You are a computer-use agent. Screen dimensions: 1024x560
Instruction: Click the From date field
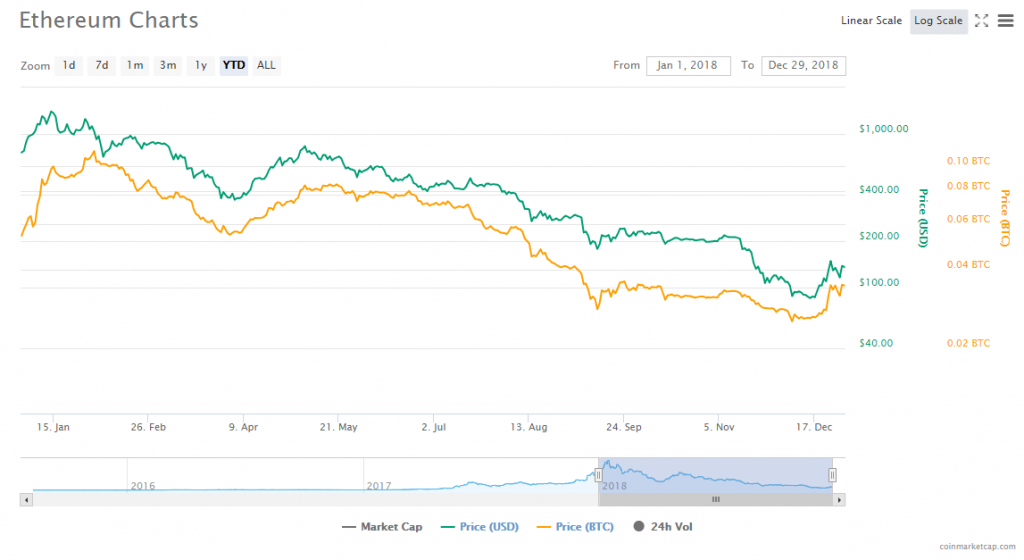(x=688, y=66)
